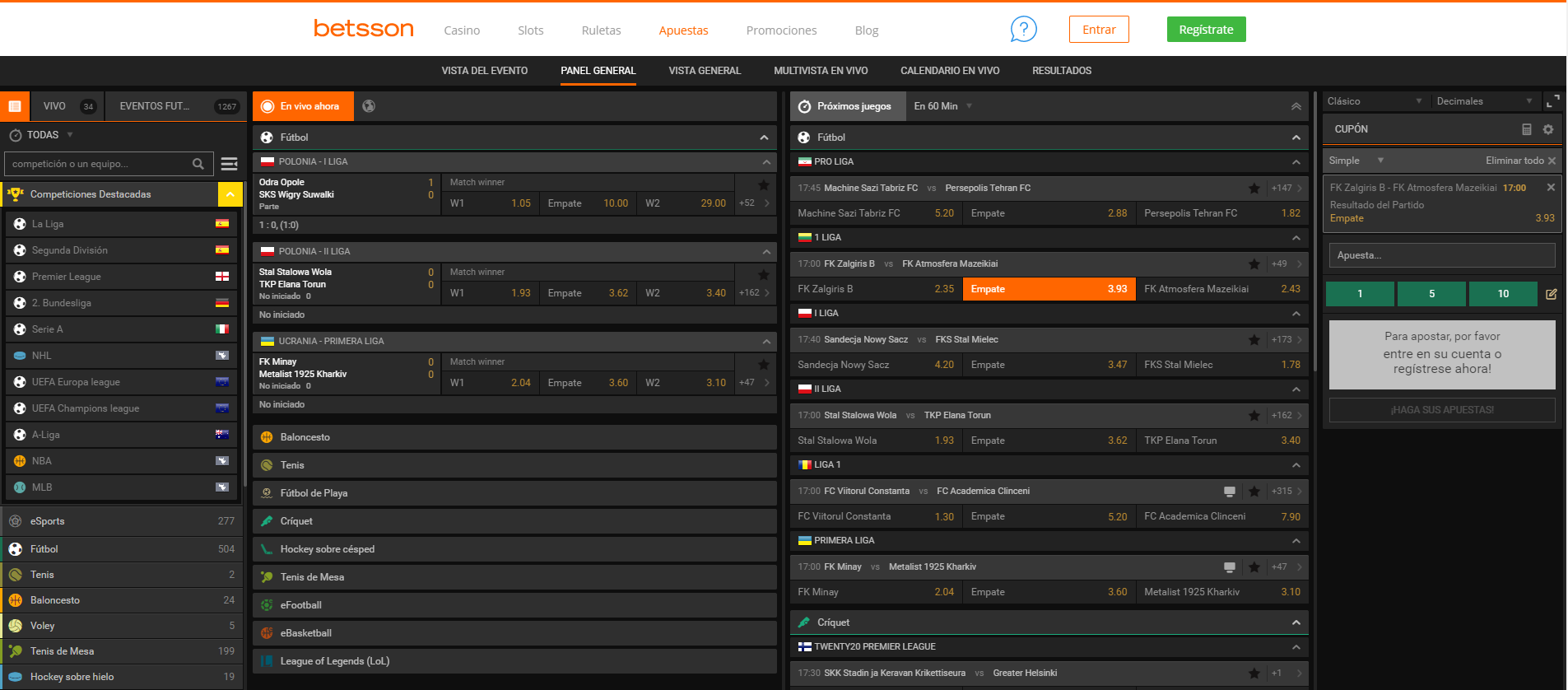Select Empate 3.60 in live FK Minay match

[x=588, y=383]
